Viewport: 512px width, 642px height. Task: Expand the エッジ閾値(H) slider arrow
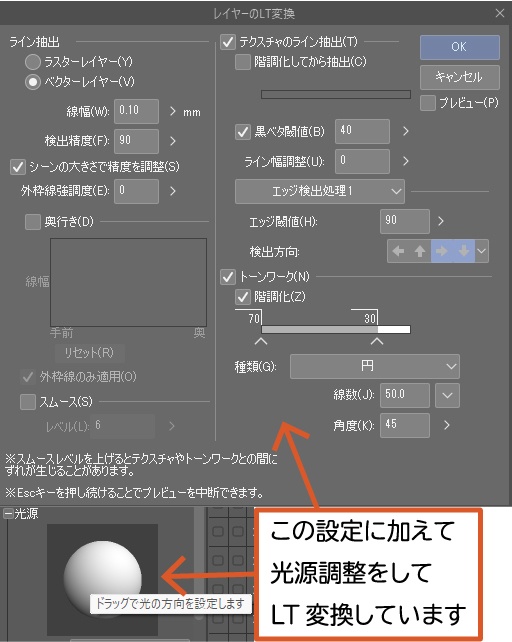(x=441, y=221)
